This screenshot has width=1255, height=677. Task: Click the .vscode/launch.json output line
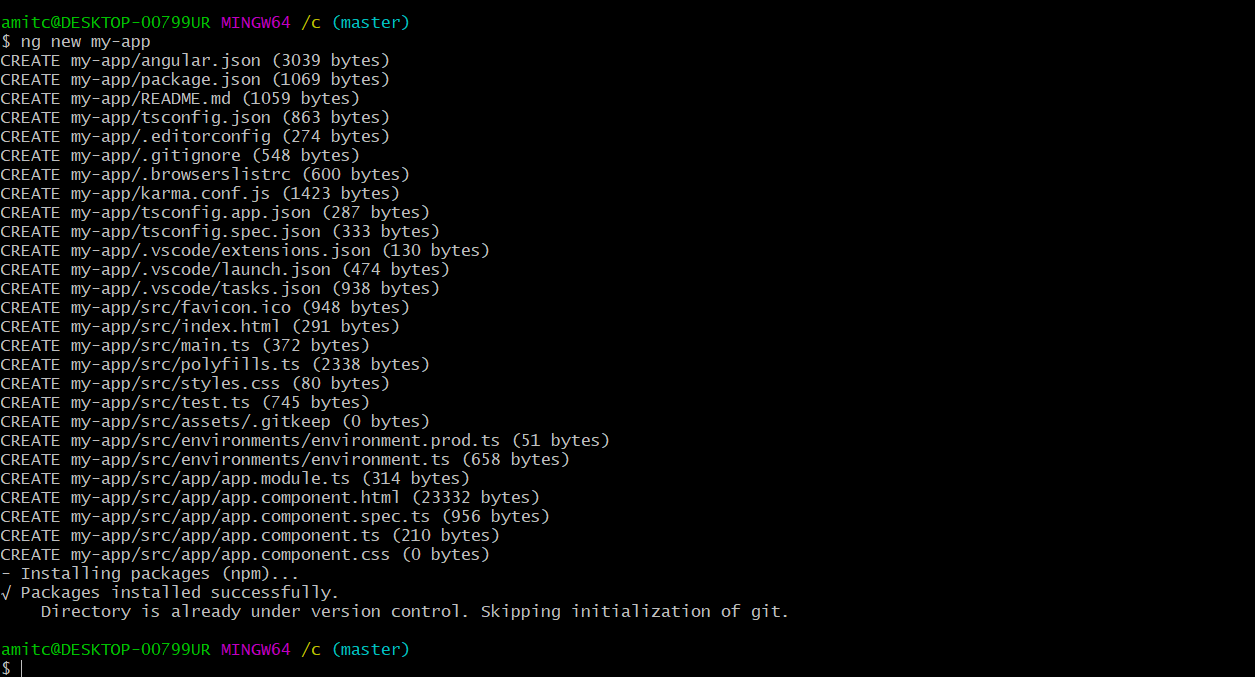[225, 269]
